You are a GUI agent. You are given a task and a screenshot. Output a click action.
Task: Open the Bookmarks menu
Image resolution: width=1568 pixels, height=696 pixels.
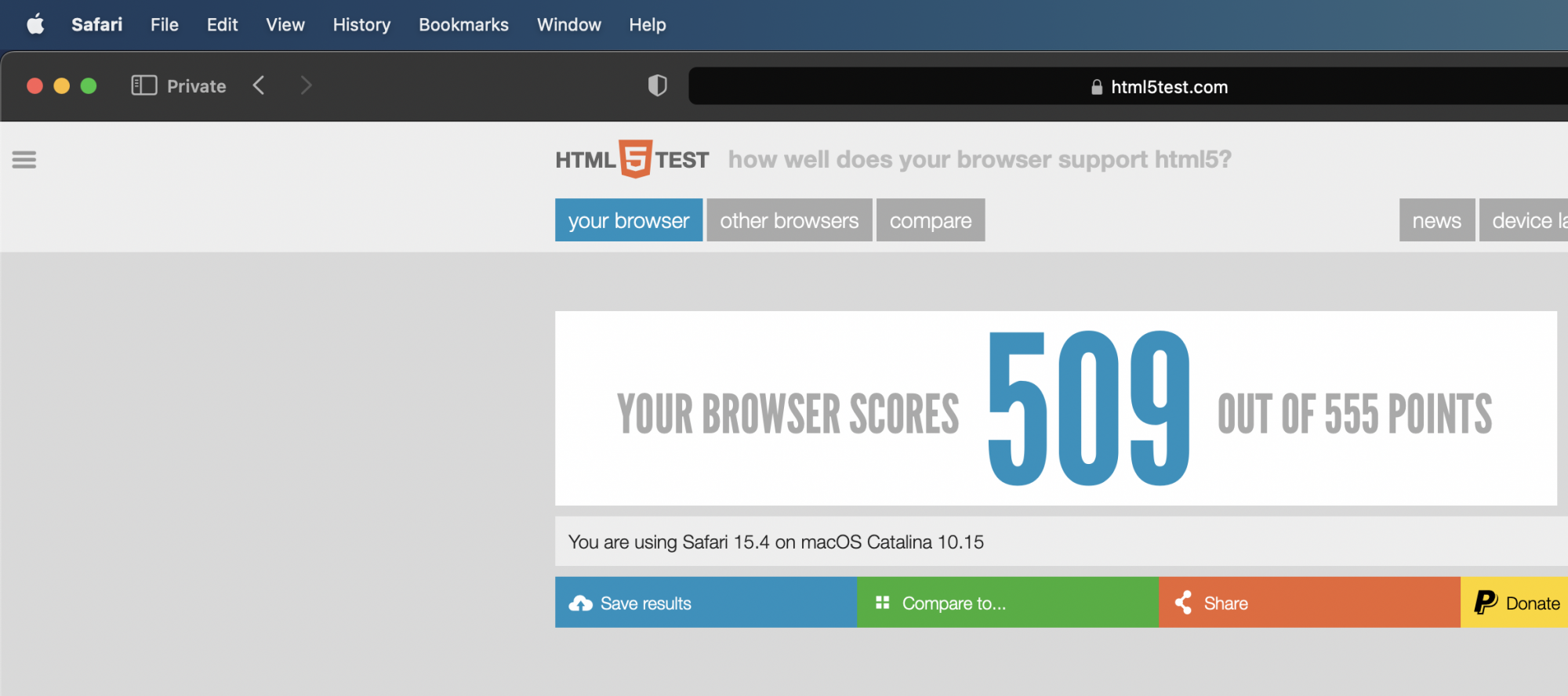[463, 24]
